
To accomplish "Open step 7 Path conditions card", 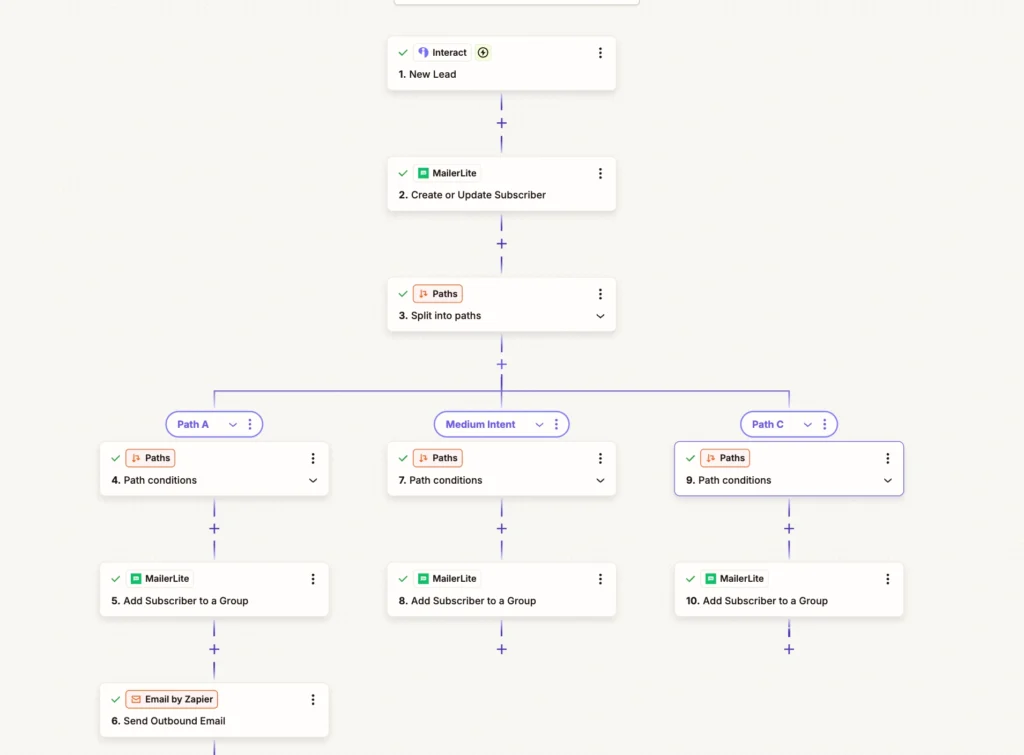I will (502, 469).
